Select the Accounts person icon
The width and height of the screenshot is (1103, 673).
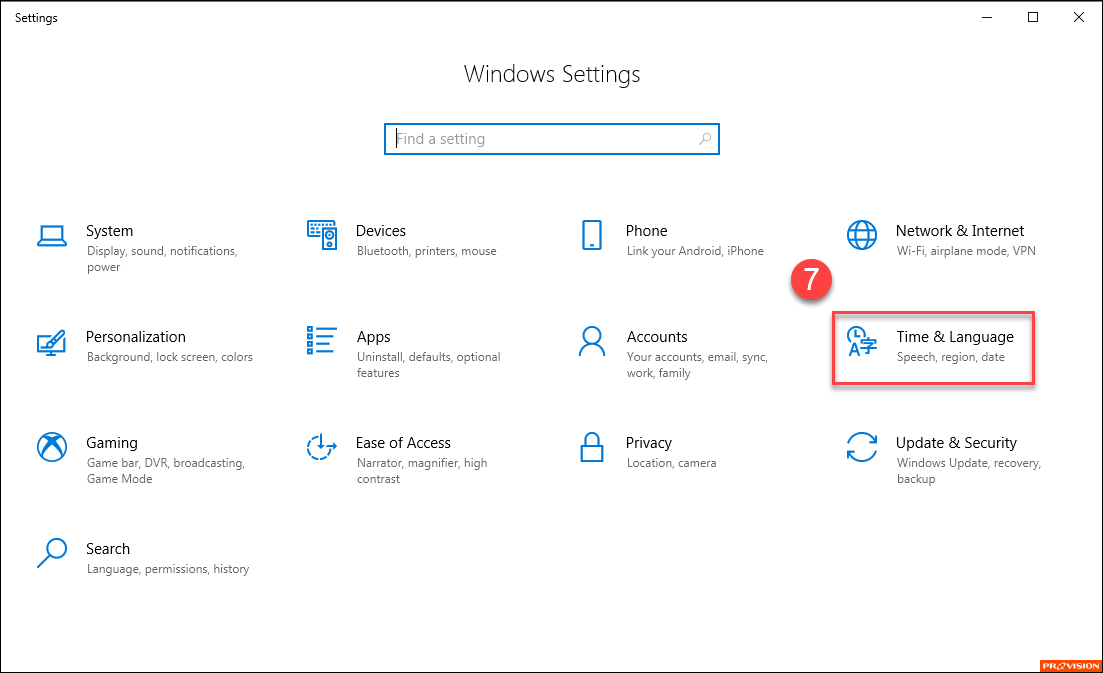[592, 341]
